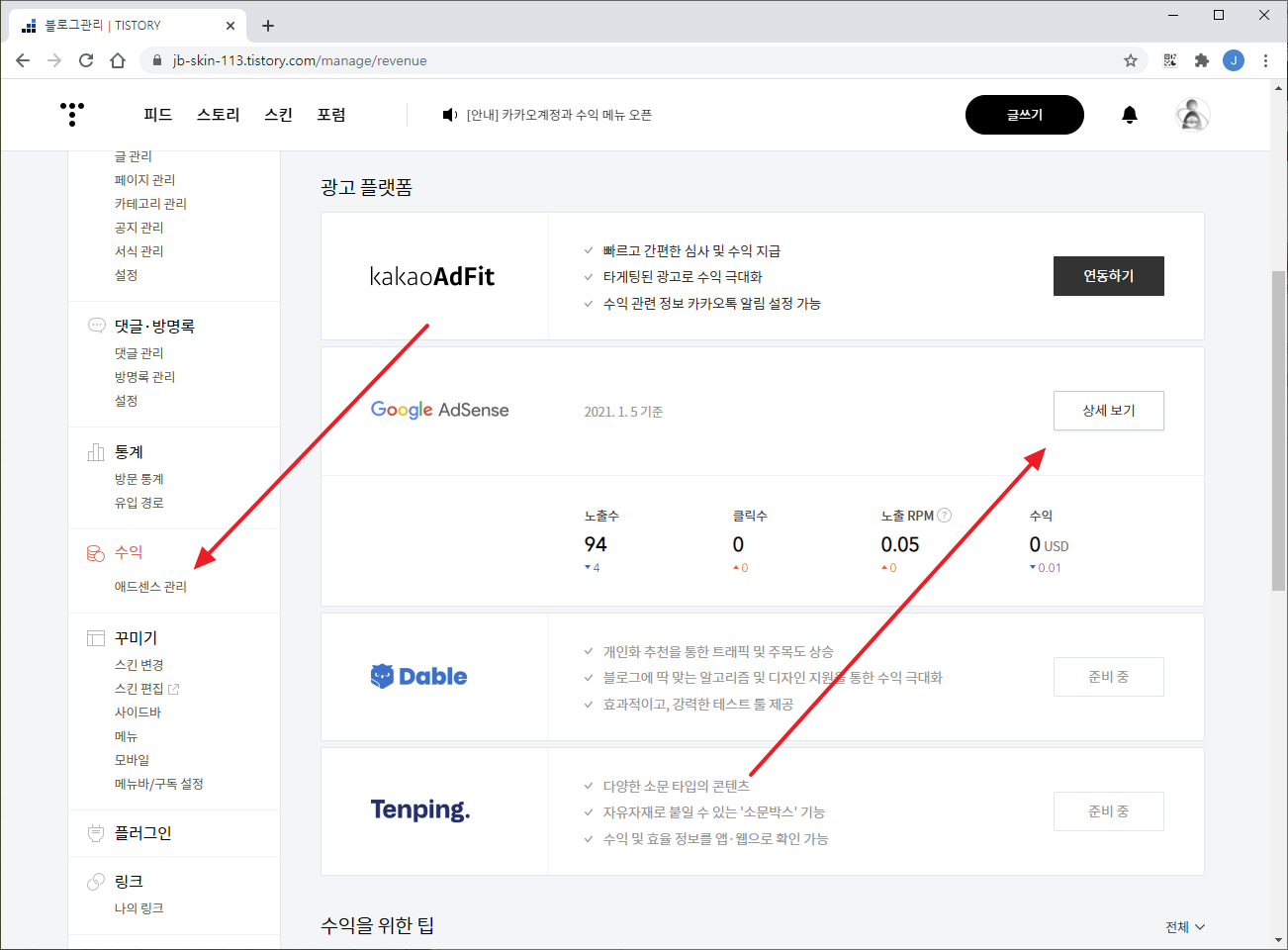Open 유입 경로 in the sidebar
Image resolution: width=1288 pixels, height=950 pixels.
coord(139,503)
